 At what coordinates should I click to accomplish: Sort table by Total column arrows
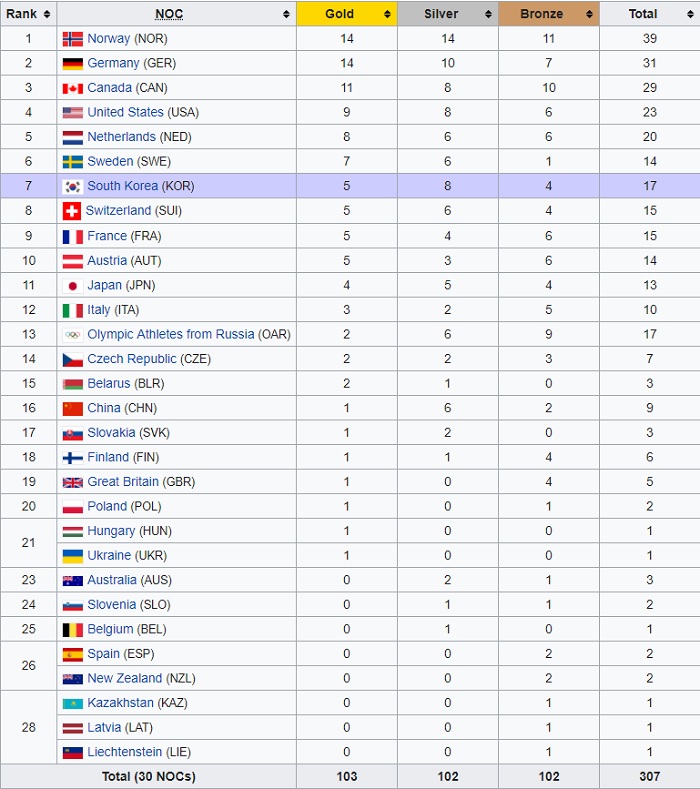pyautogui.click(x=689, y=15)
